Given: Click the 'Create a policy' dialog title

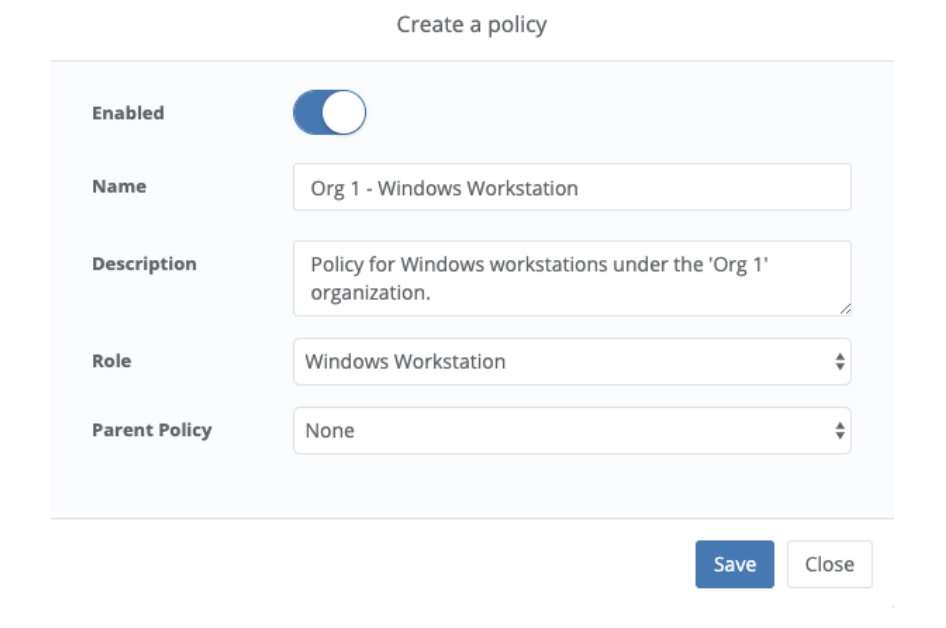Looking at the screenshot, I should pos(472,25).
